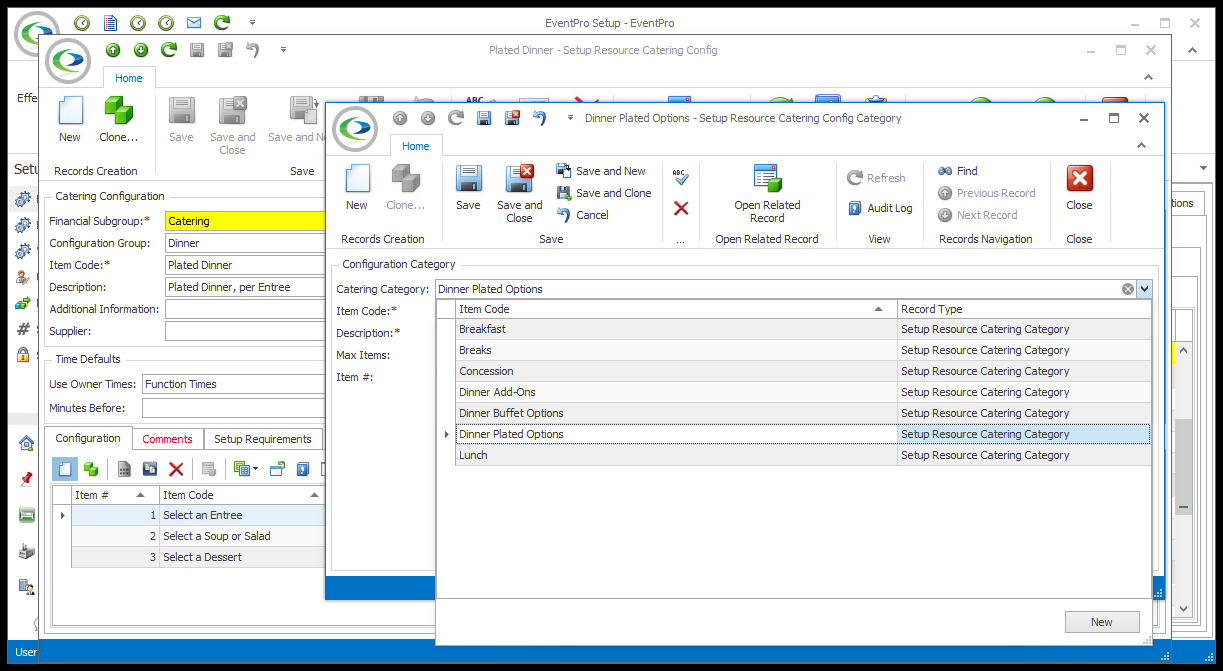Select the Home tab in the Plated Dinner window
The image size is (1223, 671).
coord(129,78)
